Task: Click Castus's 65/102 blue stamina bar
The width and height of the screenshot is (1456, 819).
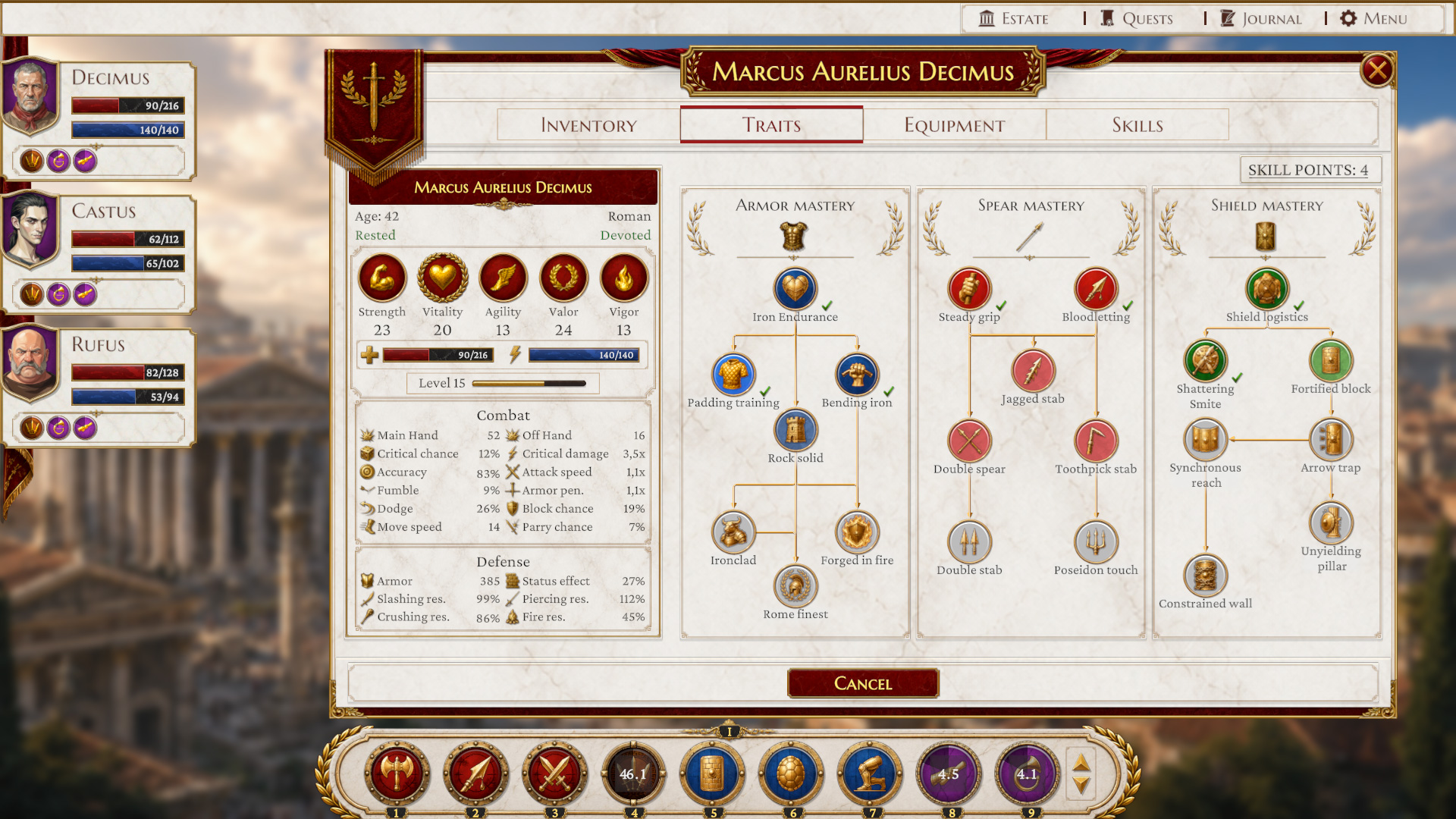Action: click(127, 263)
